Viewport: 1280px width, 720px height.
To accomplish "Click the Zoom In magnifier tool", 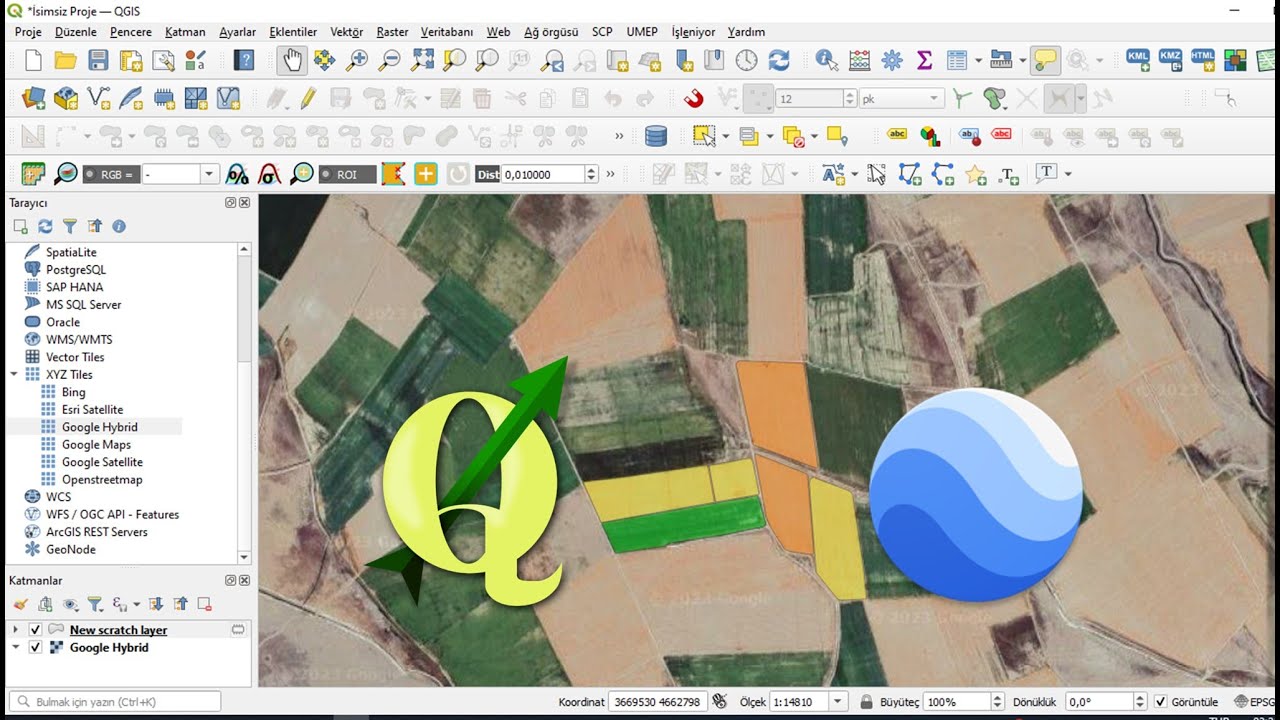I will click(357, 61).
